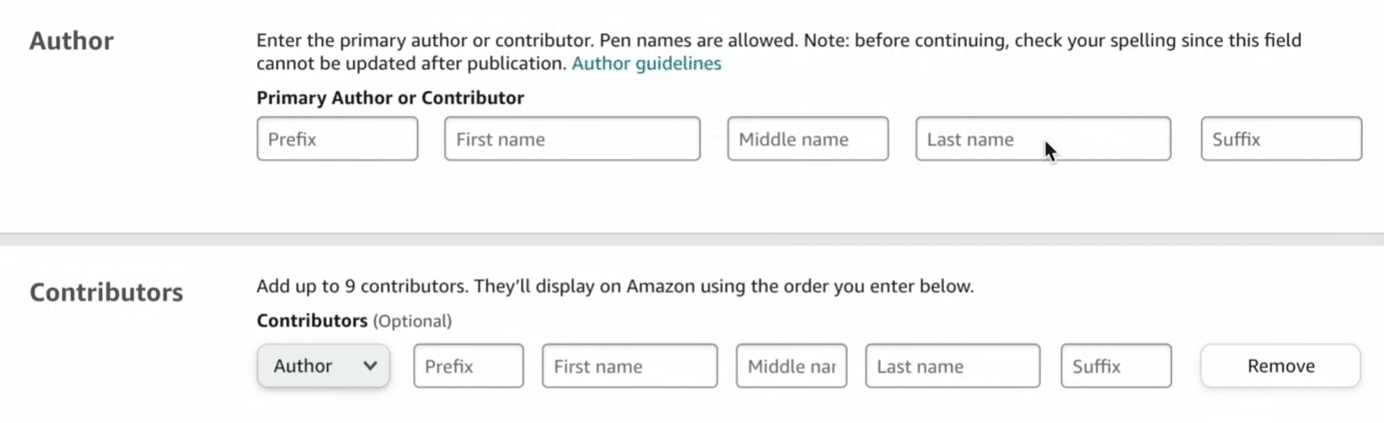1384x423 pixels.
Task: Select the primary author Middle name field
Action: coord(807,139)
